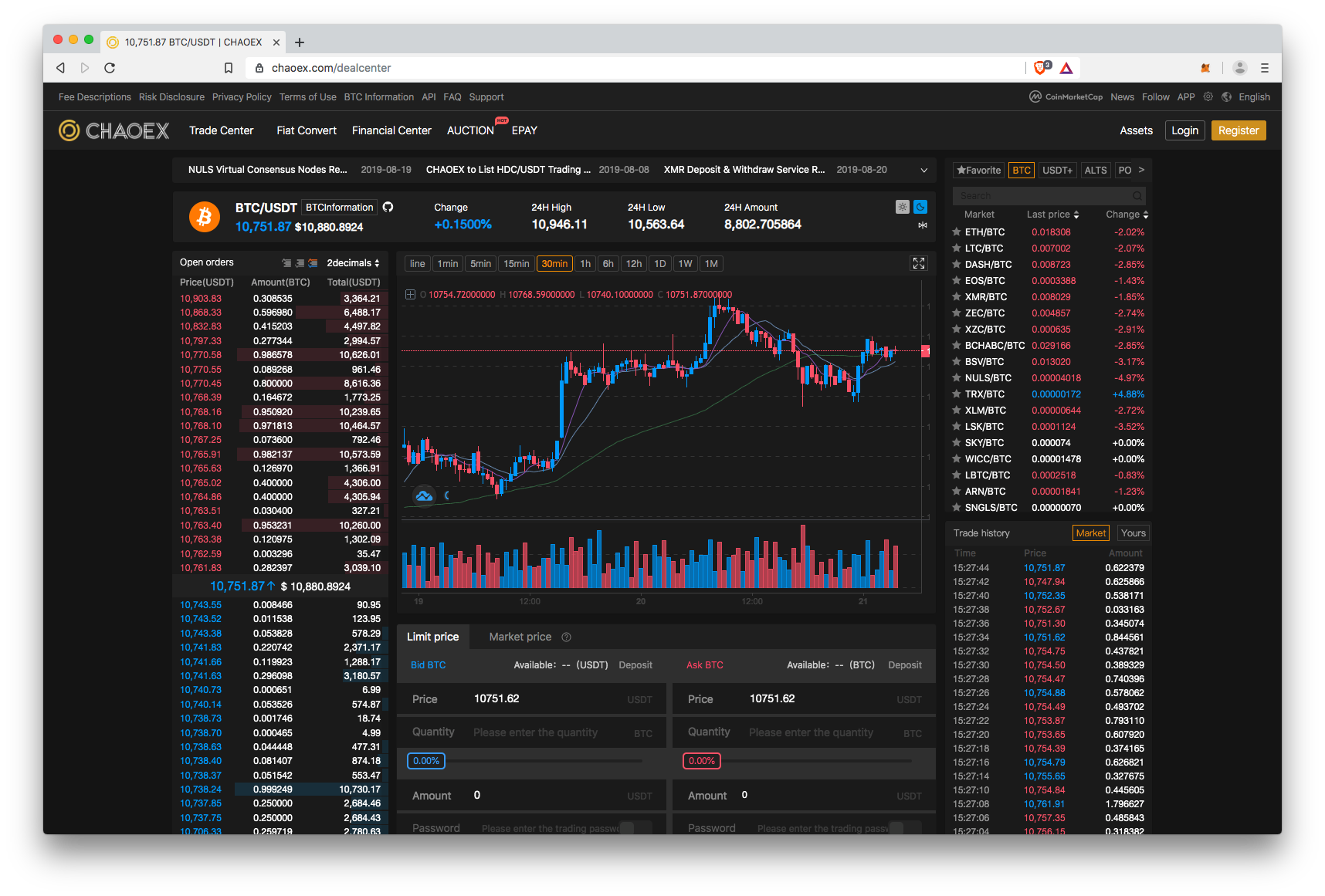1325x896 pixels.
Task: View Yours trade history tab
Action: coord(1133,533)
